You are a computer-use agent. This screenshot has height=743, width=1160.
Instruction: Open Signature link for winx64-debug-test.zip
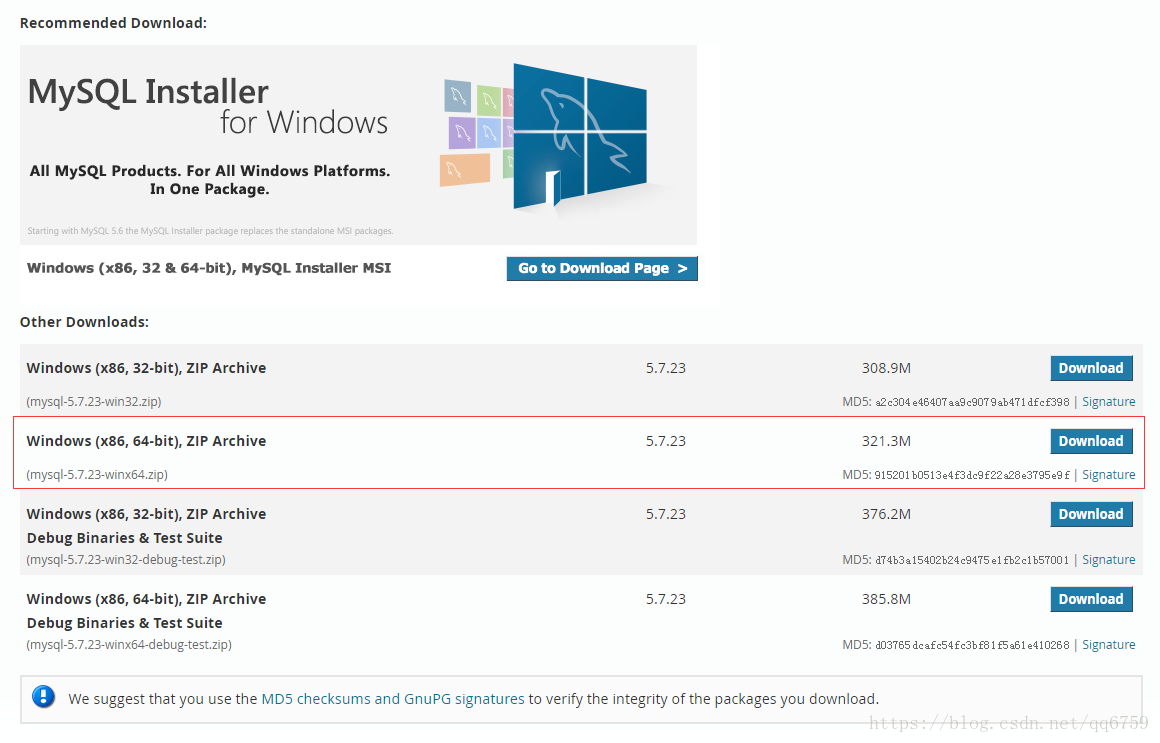[1108, 645]
